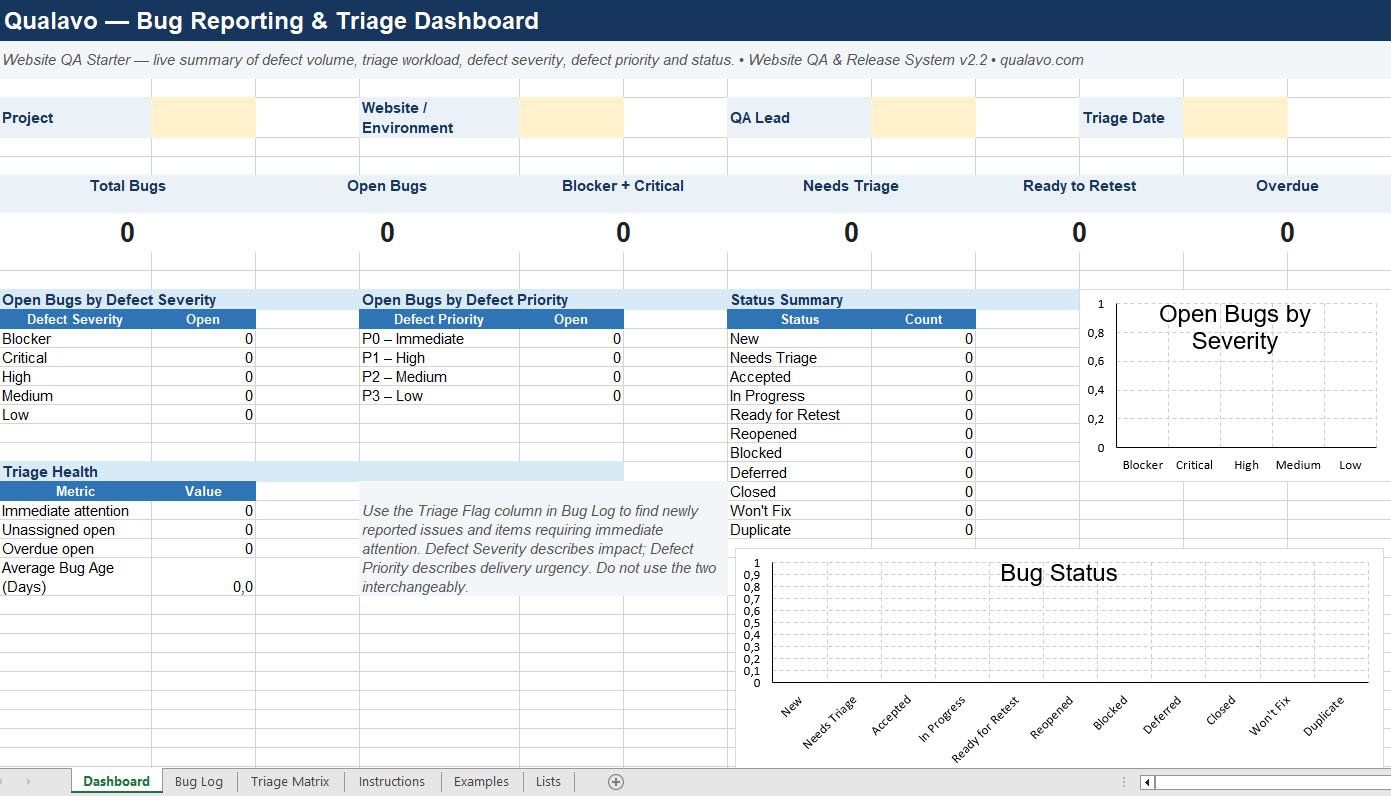Select the Total Bugs value cell

coord(127,233)
